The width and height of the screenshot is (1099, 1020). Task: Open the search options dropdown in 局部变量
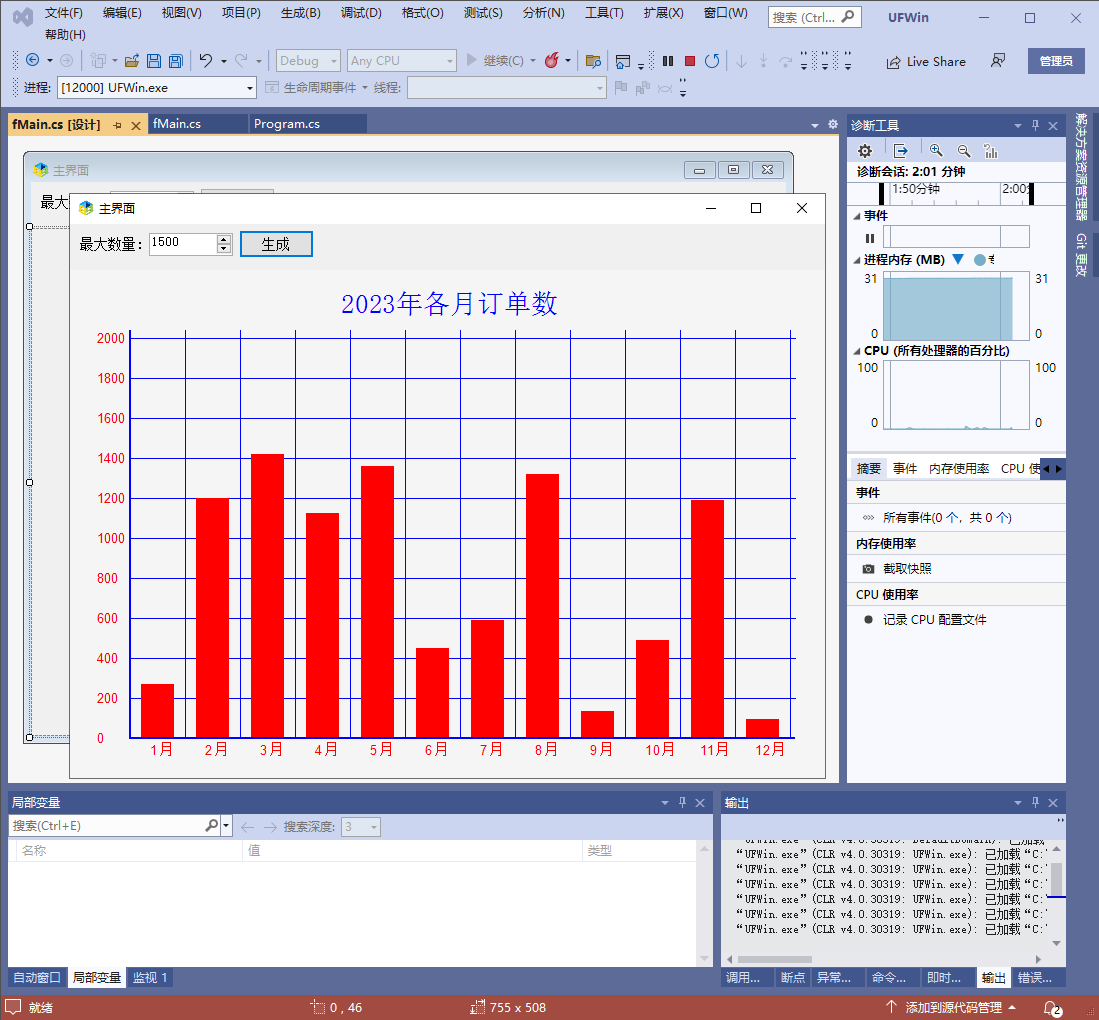click(226, 826)
